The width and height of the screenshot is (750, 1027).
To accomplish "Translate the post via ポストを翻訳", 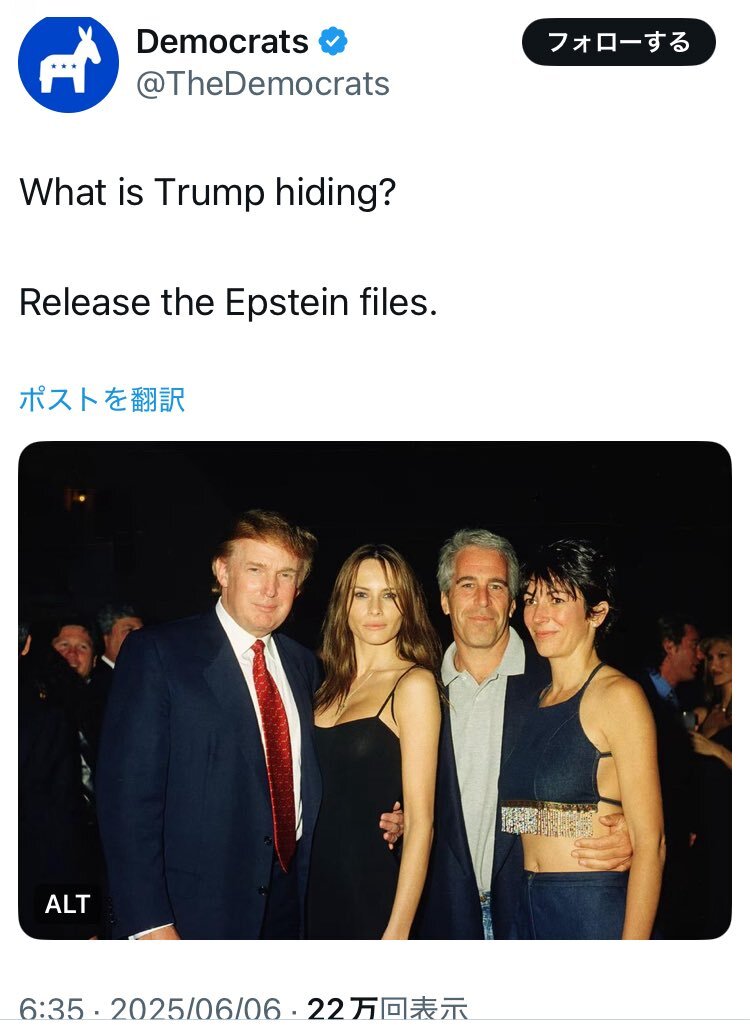I will point(102,399).
